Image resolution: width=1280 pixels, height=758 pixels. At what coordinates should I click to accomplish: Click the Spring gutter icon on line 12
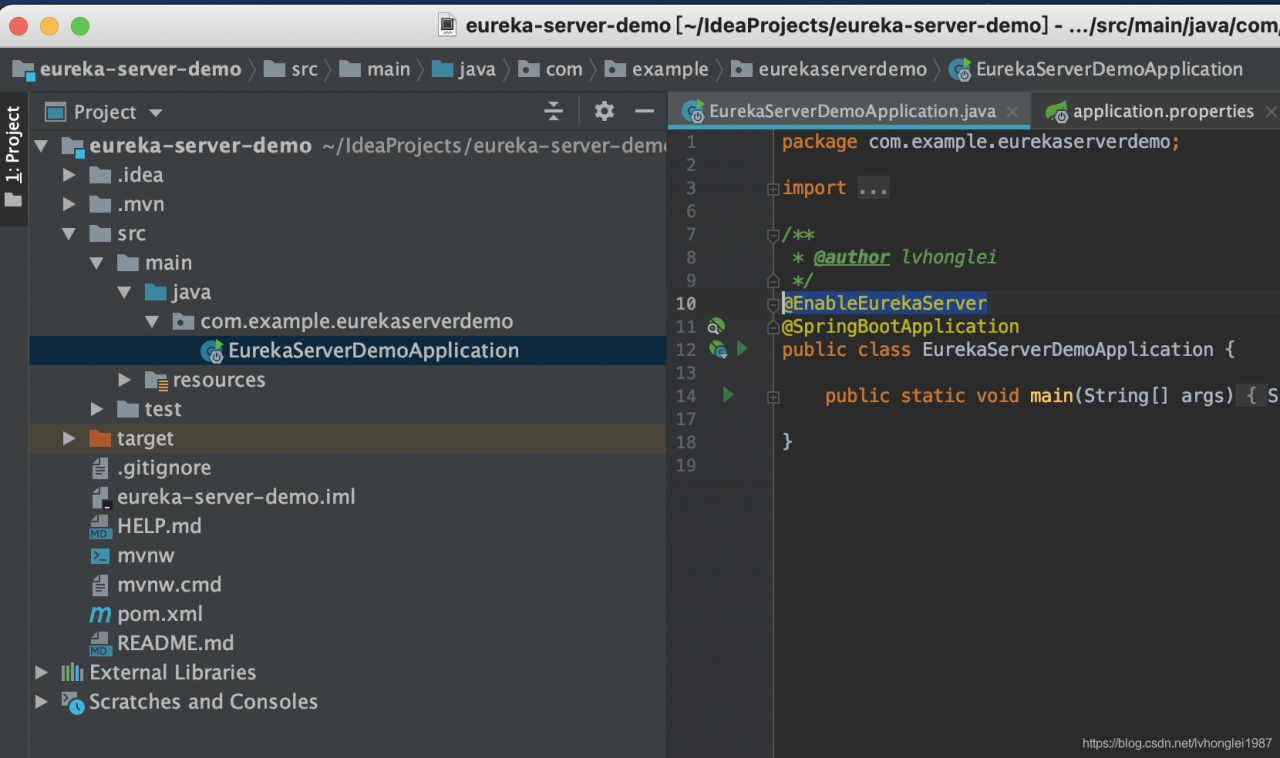tap(717, 349)
